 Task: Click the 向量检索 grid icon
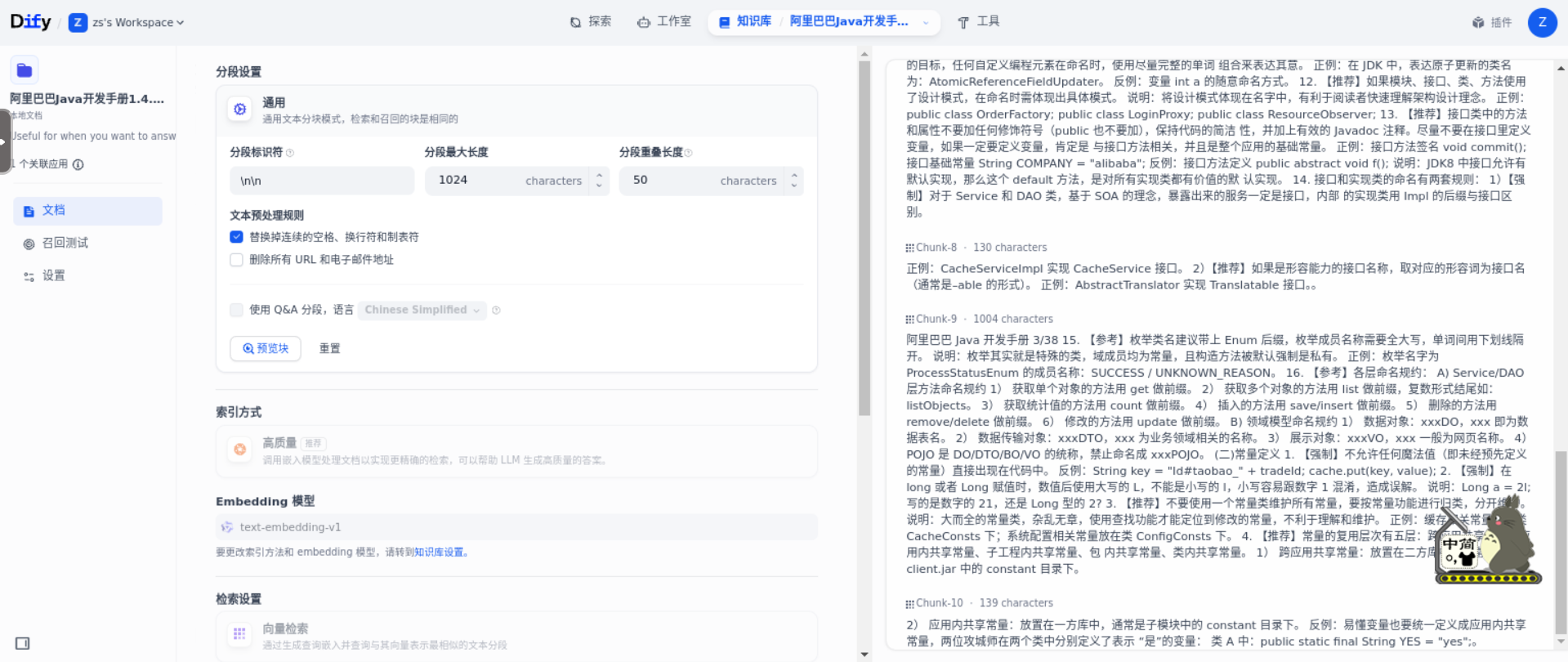[239, 633]
